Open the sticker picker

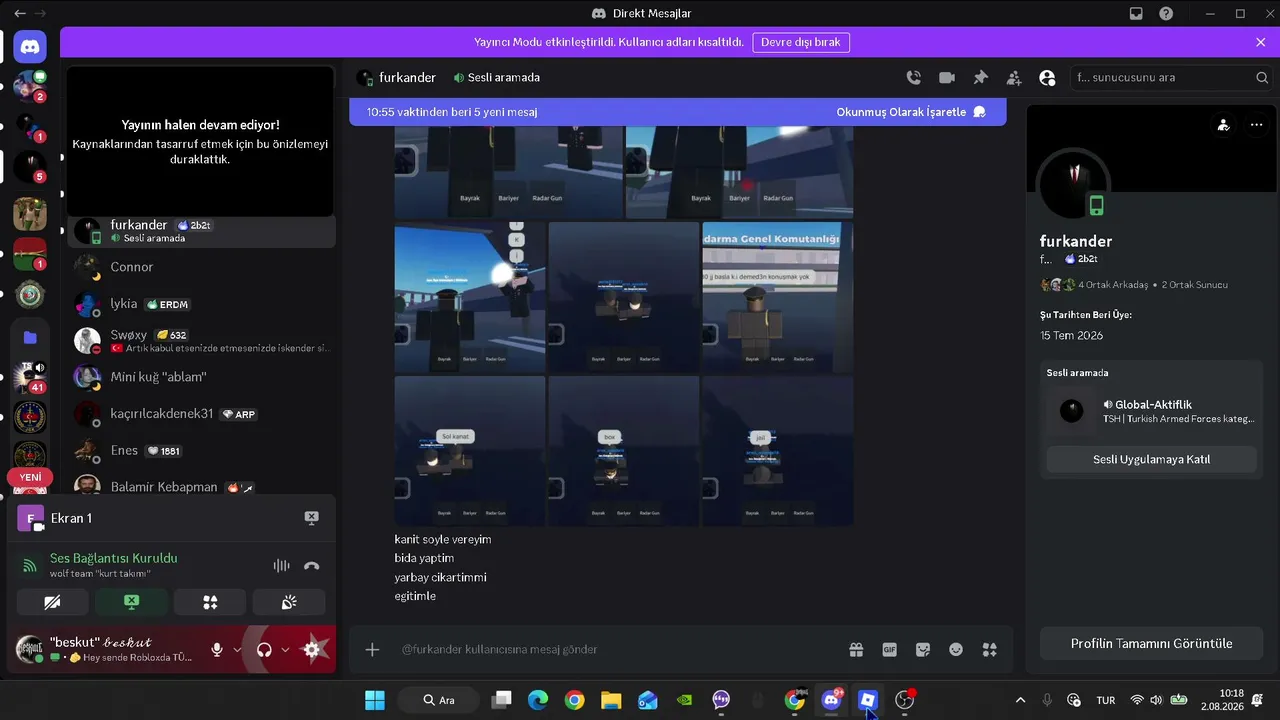pyautogui.click(x=923, y=649)
